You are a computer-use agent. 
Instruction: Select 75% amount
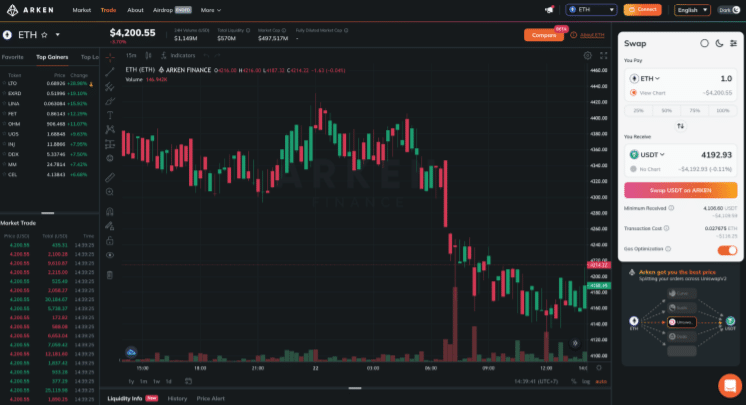(x=695, y=110)
